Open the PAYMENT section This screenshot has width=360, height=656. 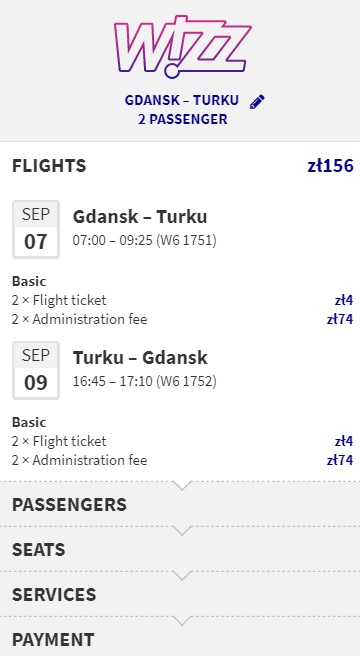(x=180, y=637)
